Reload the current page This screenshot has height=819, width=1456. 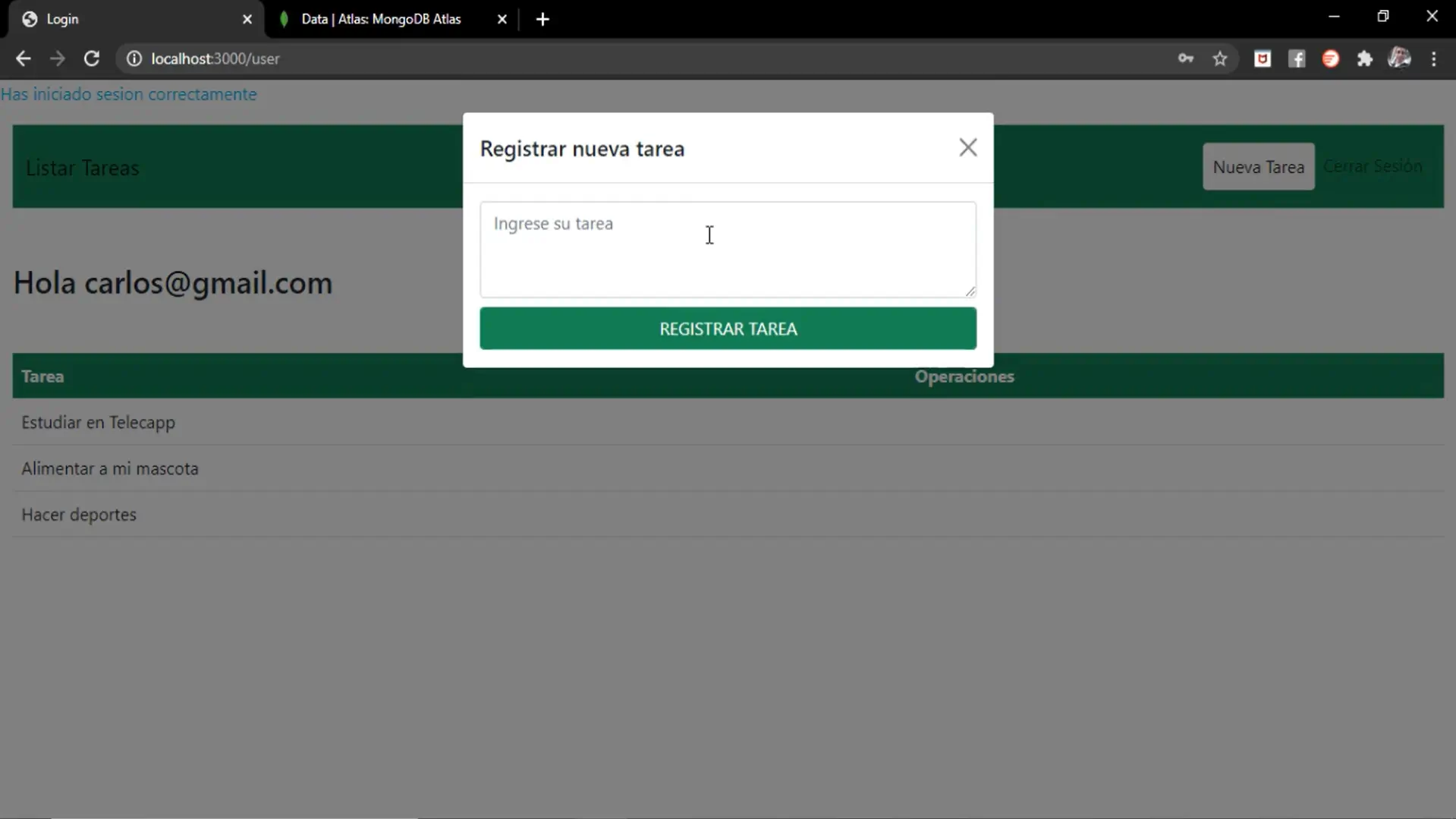point(92,58)
